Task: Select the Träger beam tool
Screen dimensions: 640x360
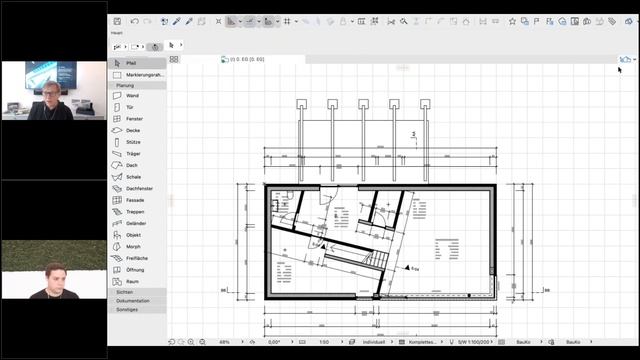Action: [x=138, y=154]
